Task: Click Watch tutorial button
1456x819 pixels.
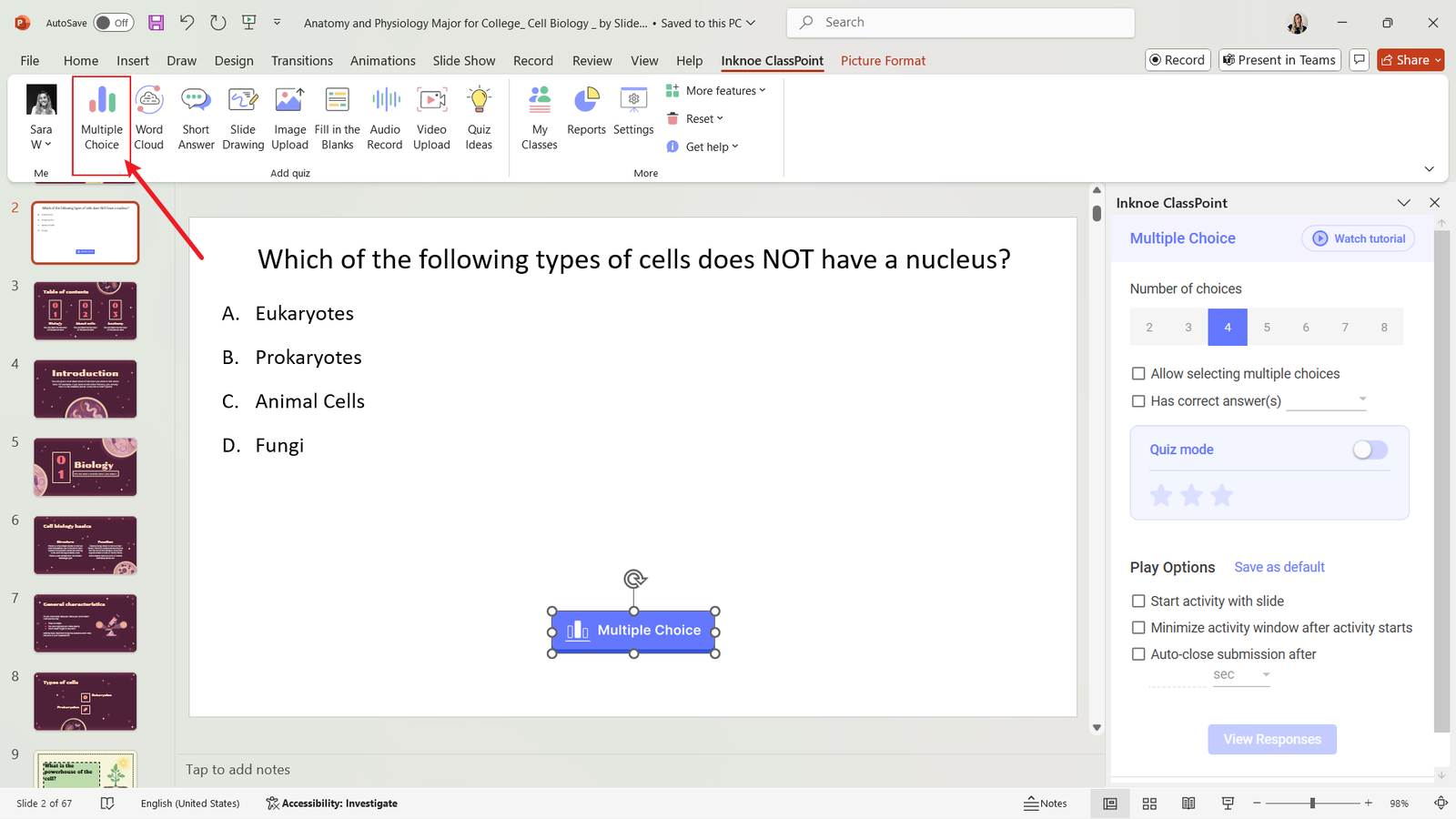Action: pyautogui.click(x=1358, y=238)
